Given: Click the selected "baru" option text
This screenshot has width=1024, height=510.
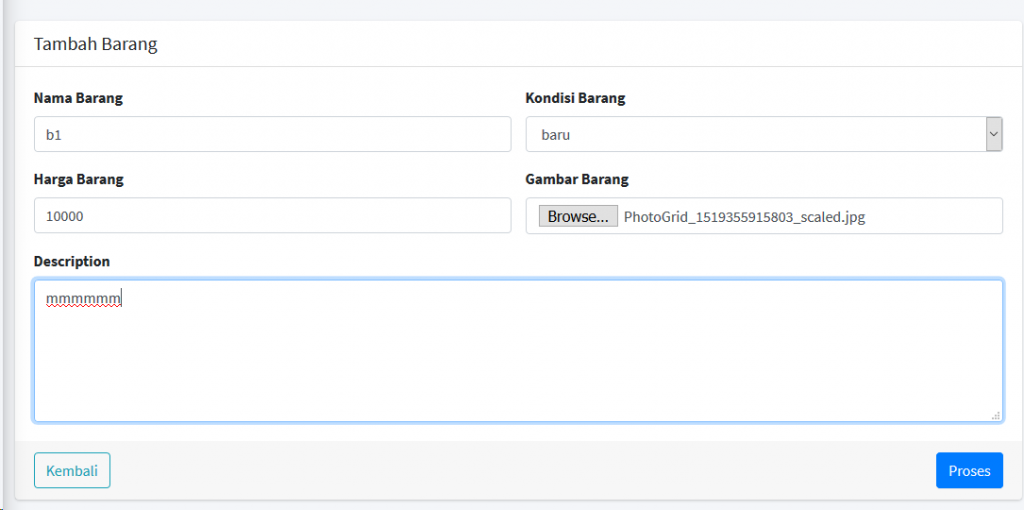Looking at the screenshot, I should (x=556, y=134).
